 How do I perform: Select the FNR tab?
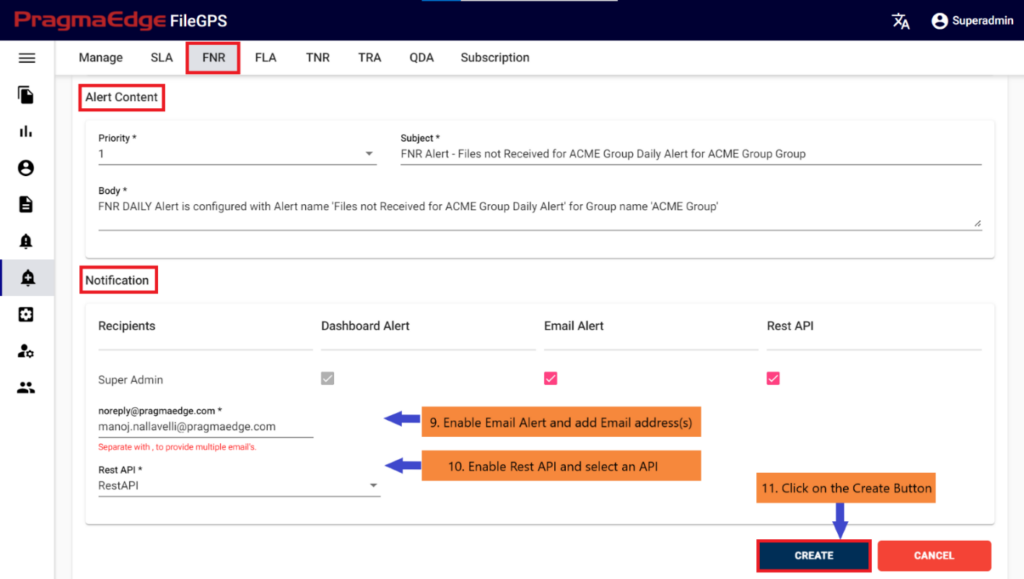point(214,57)
